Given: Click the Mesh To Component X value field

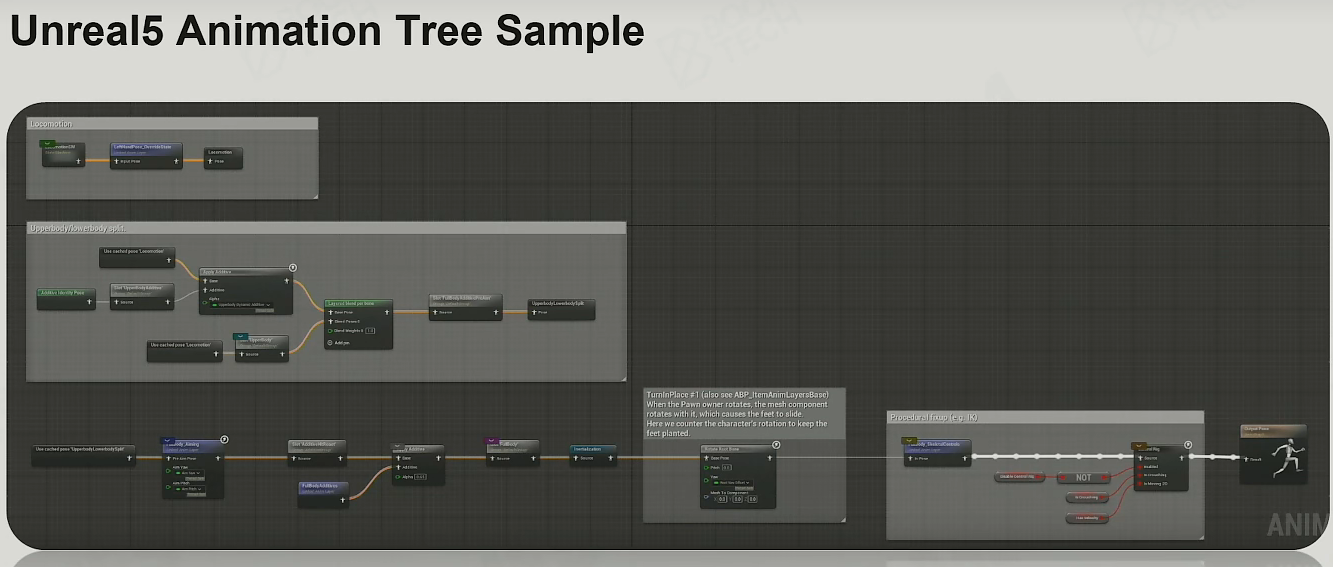Looking at the screenshot, I should pyautogui.click(x=723, y=499).
